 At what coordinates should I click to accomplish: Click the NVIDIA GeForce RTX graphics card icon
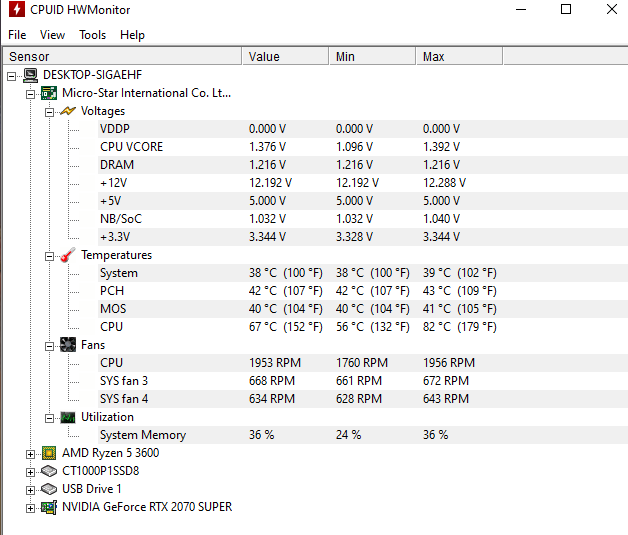pos(49,507)
